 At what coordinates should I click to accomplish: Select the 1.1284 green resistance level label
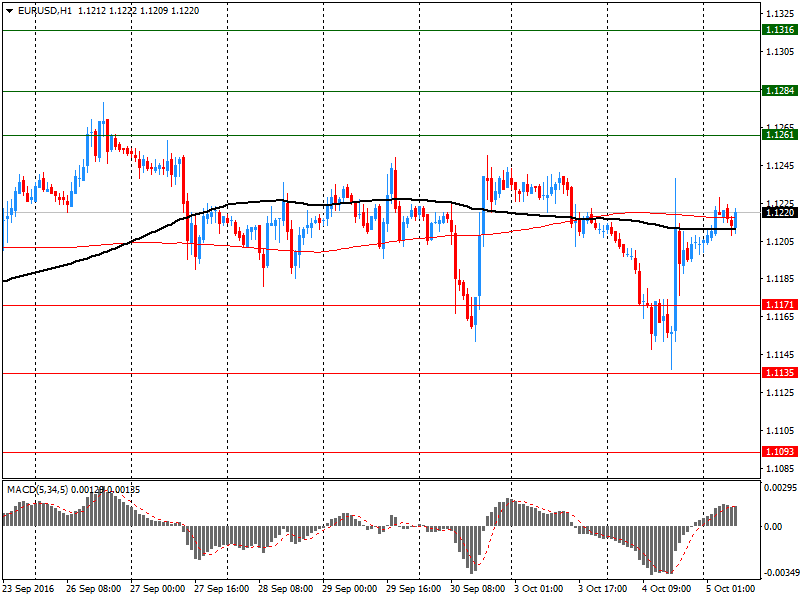[x=780, y=90]
